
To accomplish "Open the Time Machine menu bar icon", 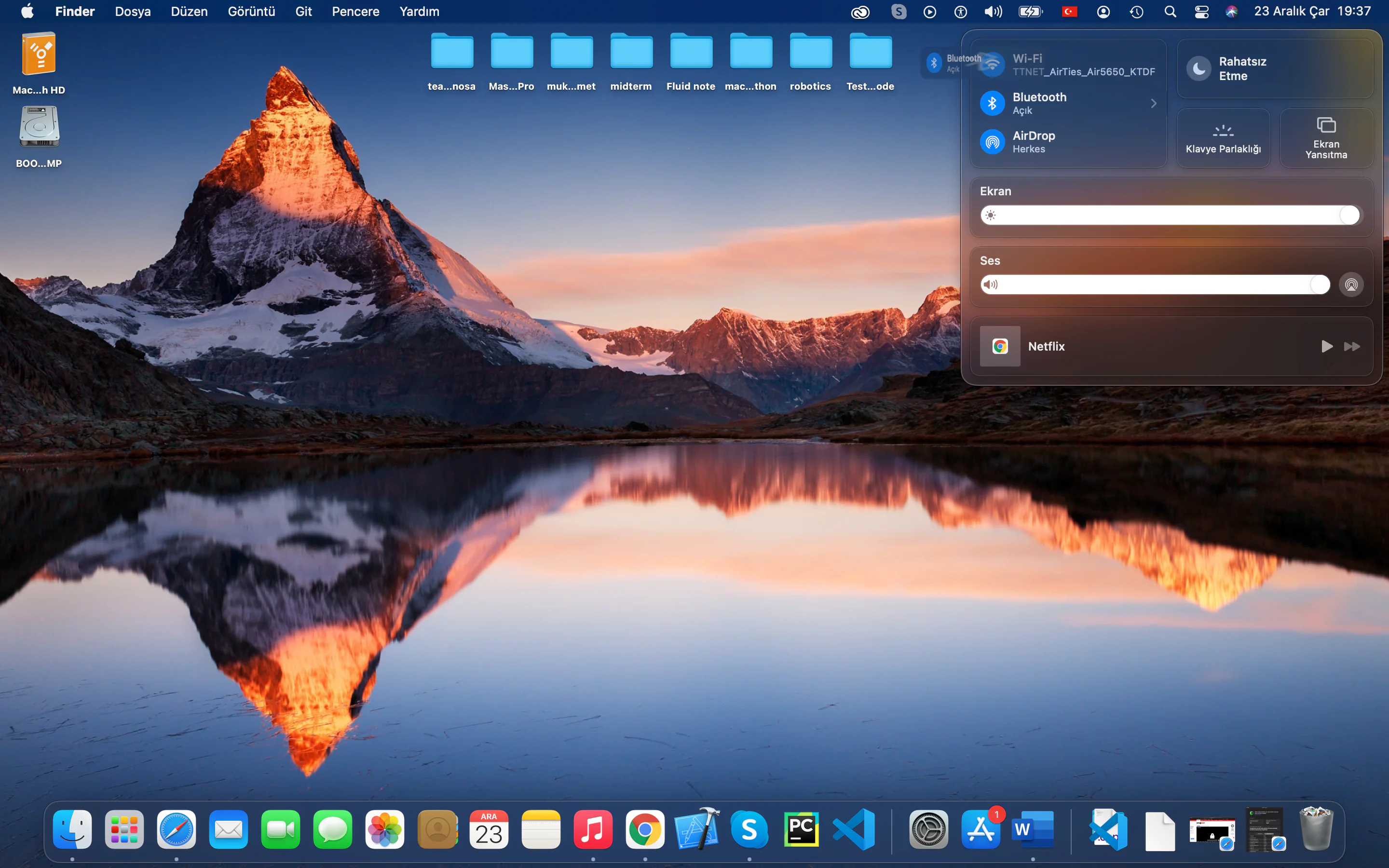I will pyautogui.click(x=1136, y=12).
